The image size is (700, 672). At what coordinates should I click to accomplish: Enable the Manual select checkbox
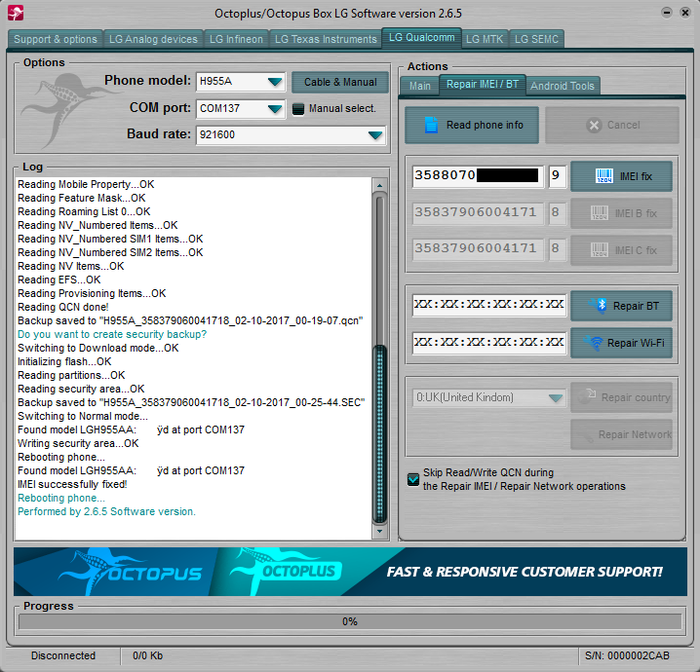point(298,108)
